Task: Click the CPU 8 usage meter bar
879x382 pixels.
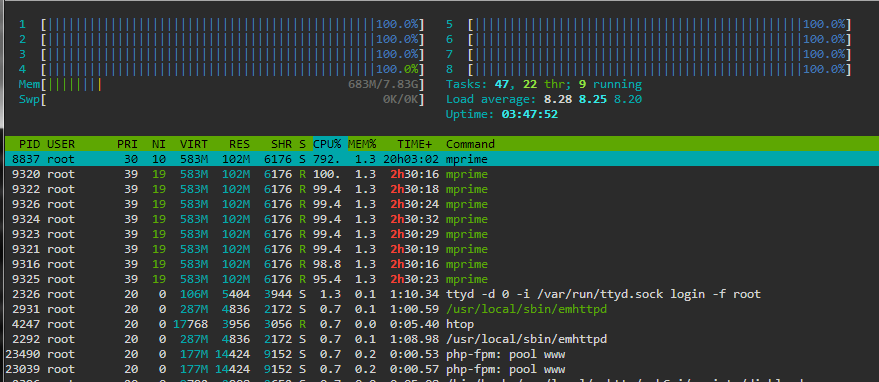Action: pyautogui.click(x=660, y=70)
